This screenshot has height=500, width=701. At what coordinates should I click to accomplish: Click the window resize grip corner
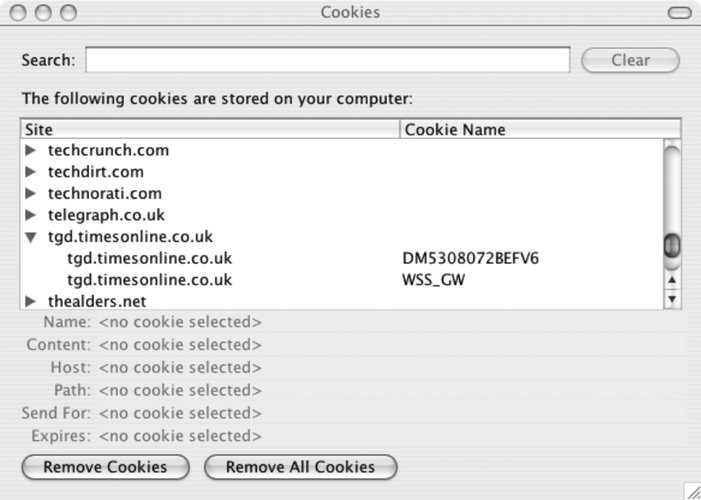pos(691,490)
